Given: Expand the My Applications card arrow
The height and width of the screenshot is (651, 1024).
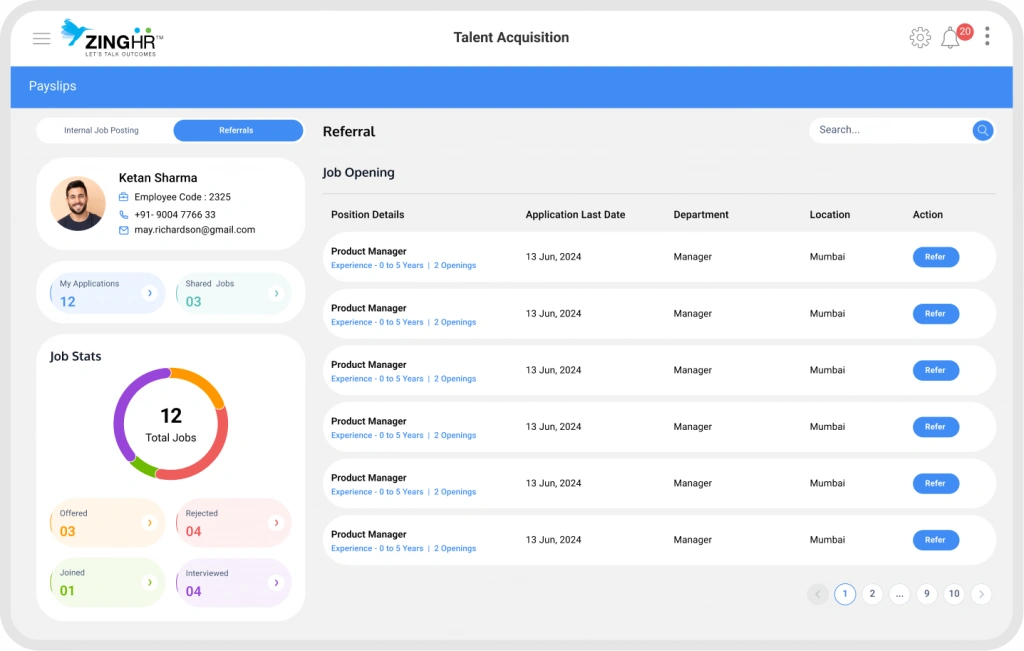Looking at the screenshot, I should point(150,293).
